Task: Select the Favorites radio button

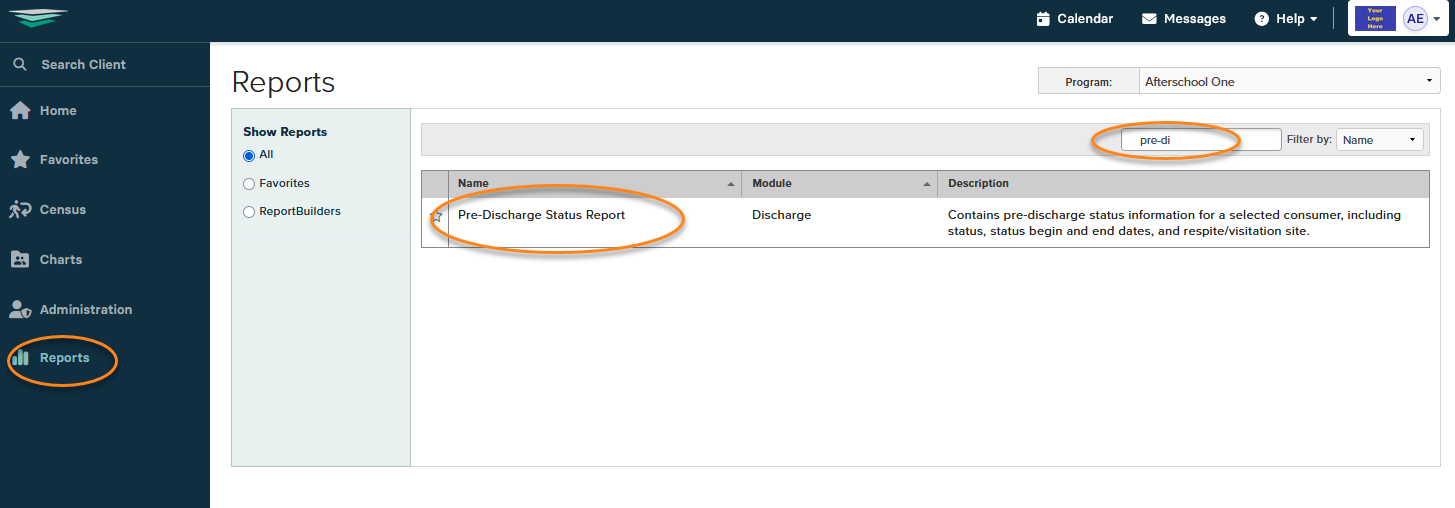Action: 249,184
